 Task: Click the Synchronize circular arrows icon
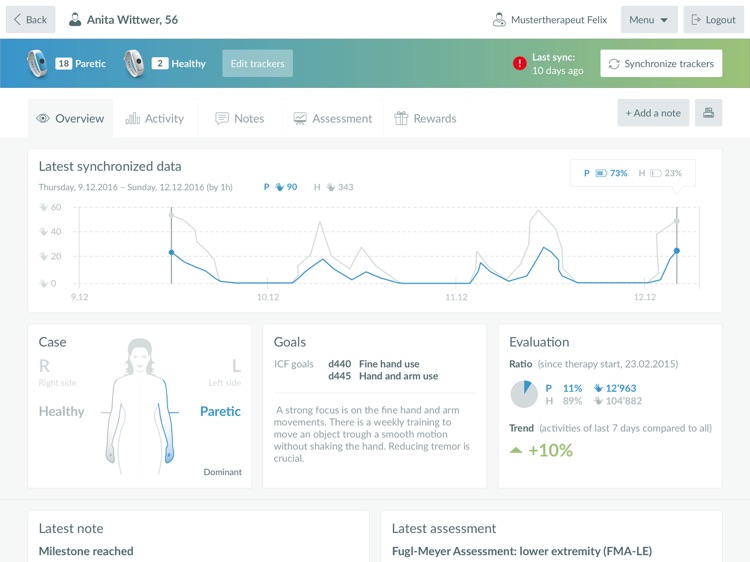pos(614,64)
